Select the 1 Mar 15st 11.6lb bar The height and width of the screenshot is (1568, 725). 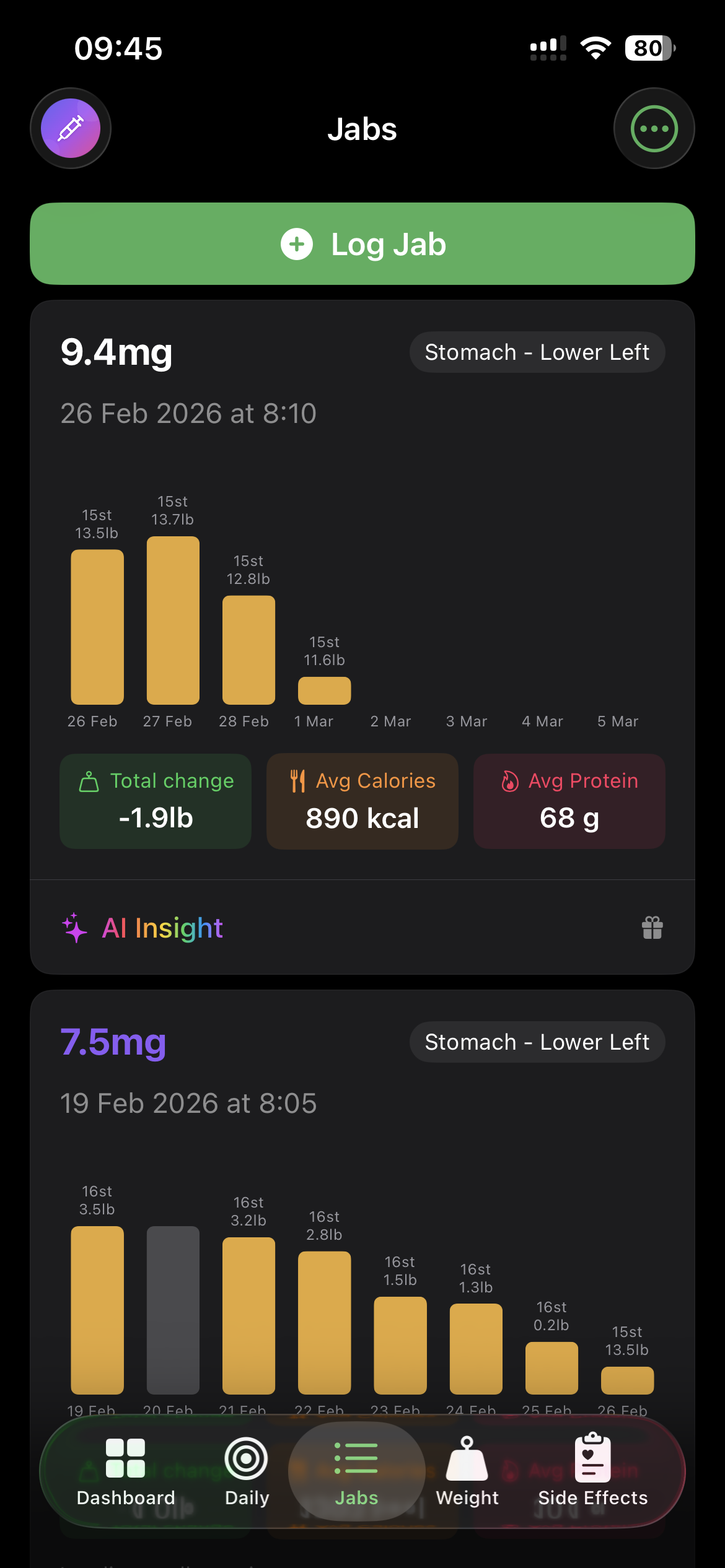coord(324,690)
